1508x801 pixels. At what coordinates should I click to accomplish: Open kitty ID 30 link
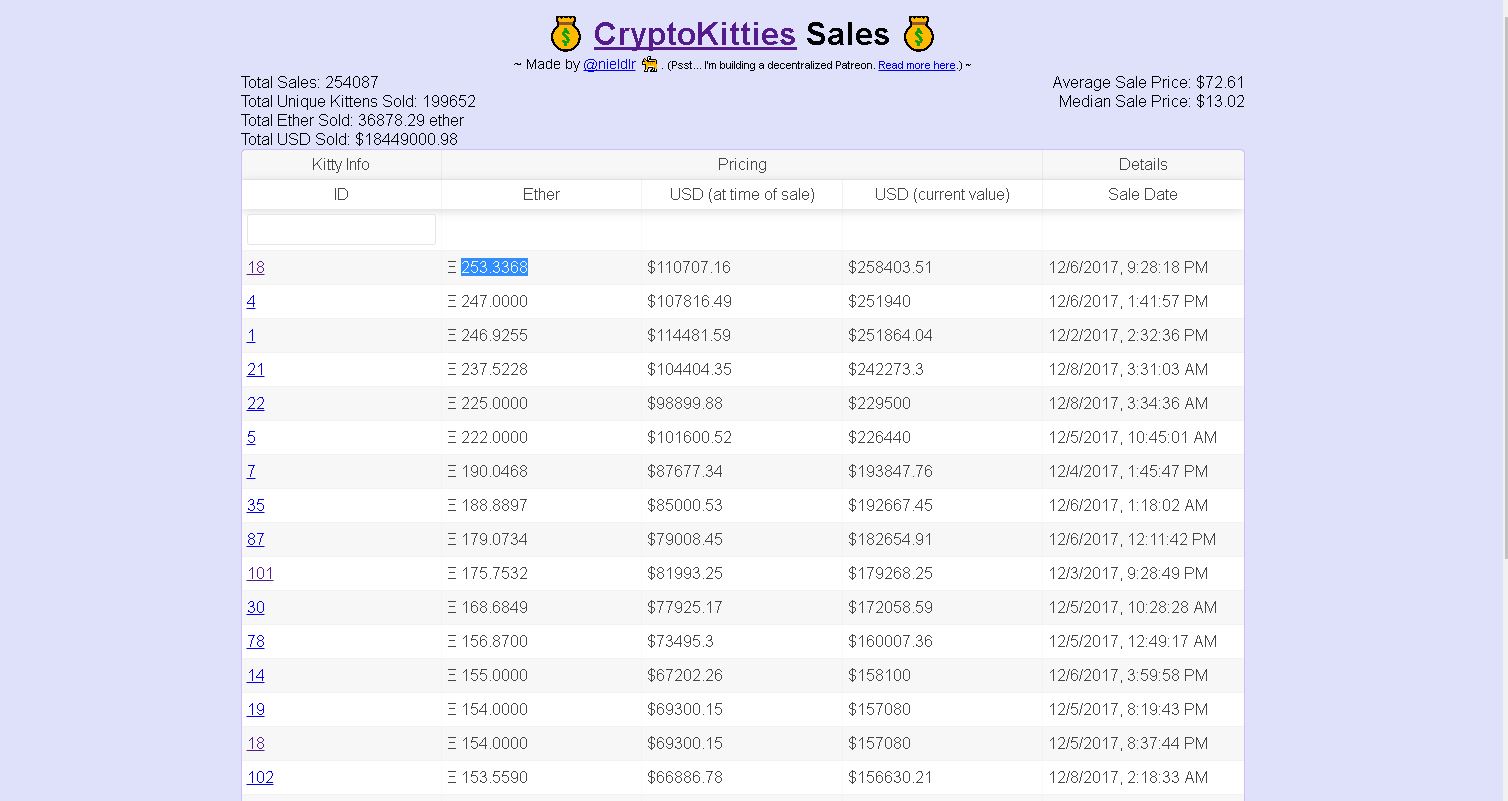click(256, 607)
